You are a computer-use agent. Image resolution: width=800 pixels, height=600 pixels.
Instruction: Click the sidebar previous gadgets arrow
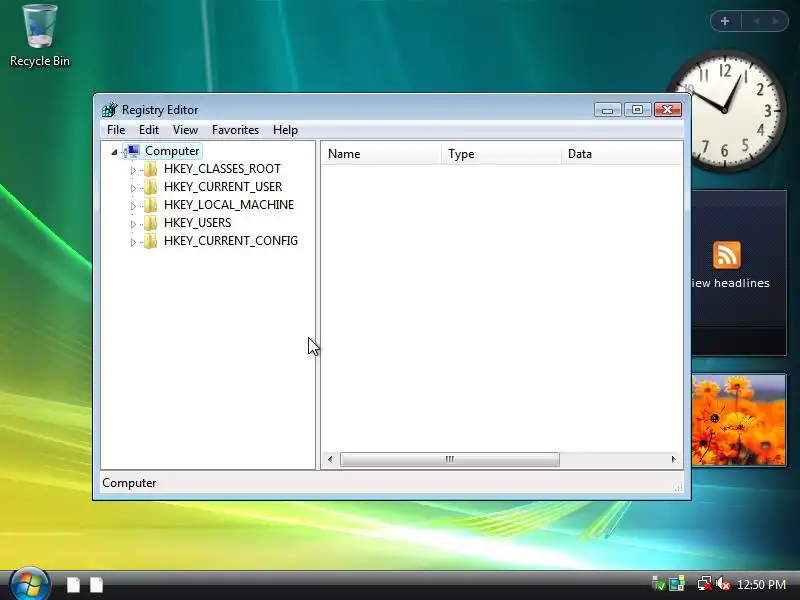(756, 21)
